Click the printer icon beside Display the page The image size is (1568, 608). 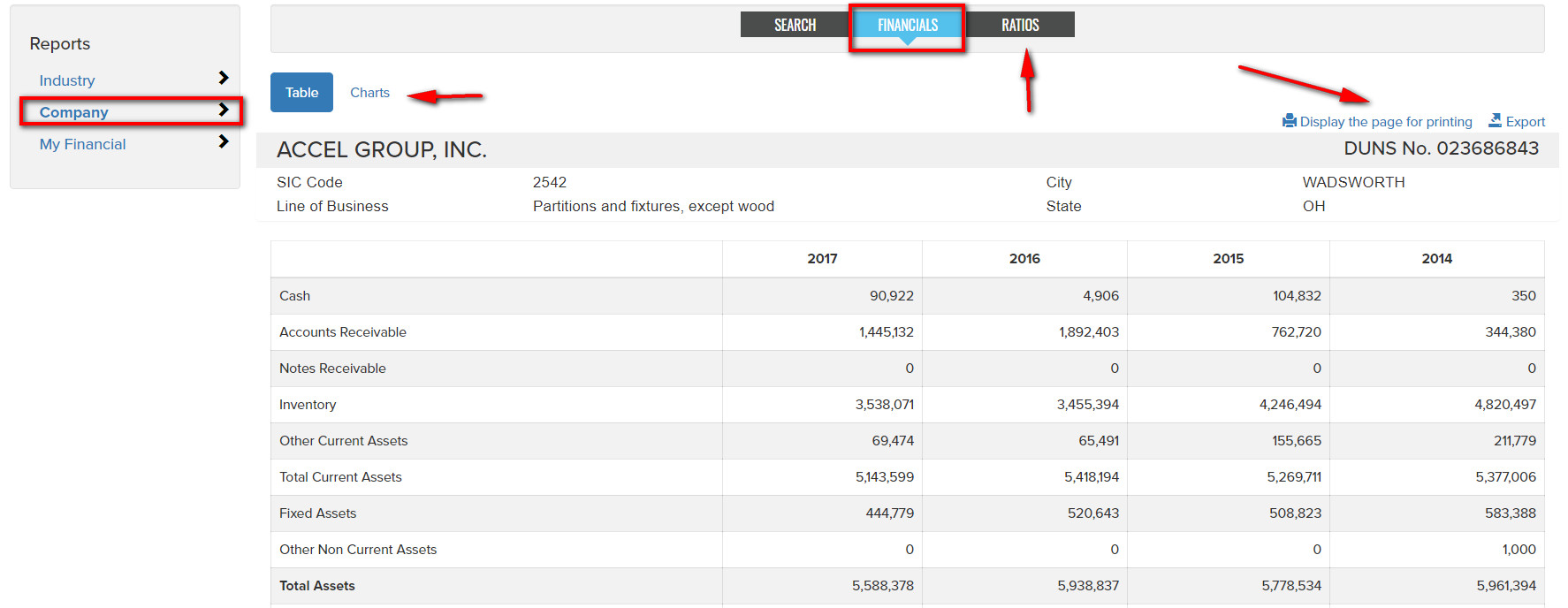tap(1290, 121)
